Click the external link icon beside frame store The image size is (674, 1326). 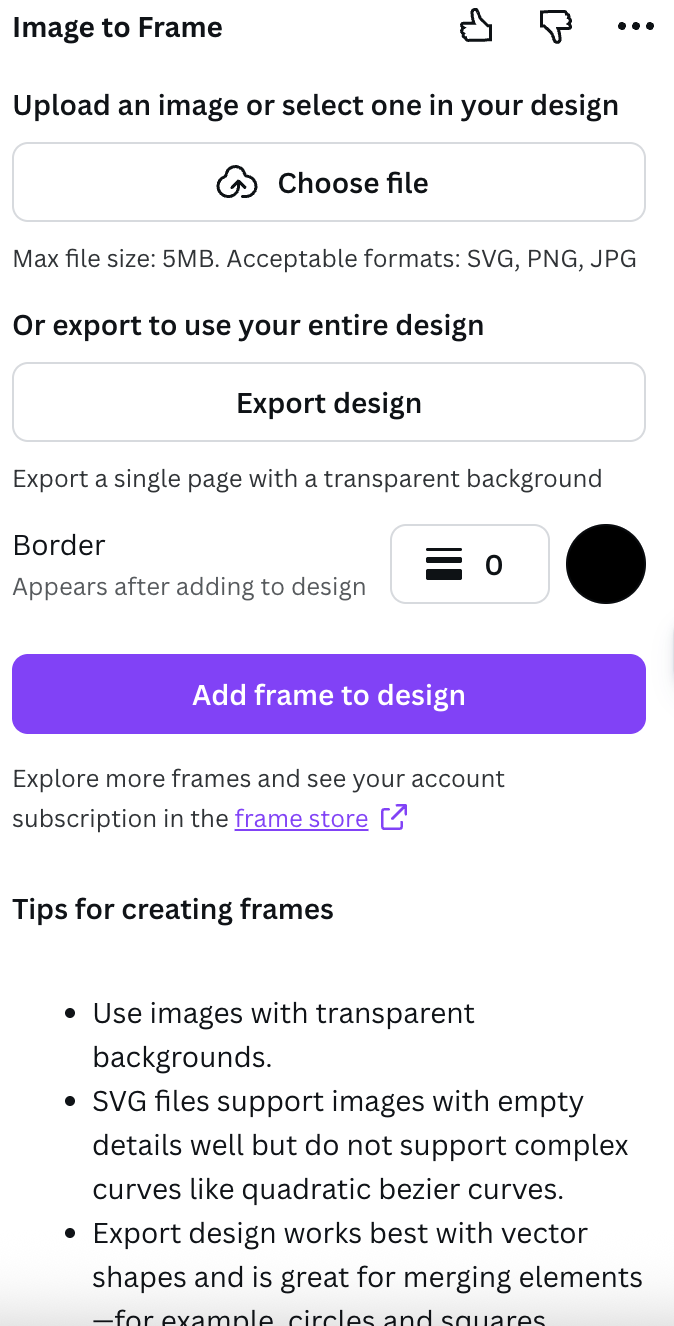393,818
